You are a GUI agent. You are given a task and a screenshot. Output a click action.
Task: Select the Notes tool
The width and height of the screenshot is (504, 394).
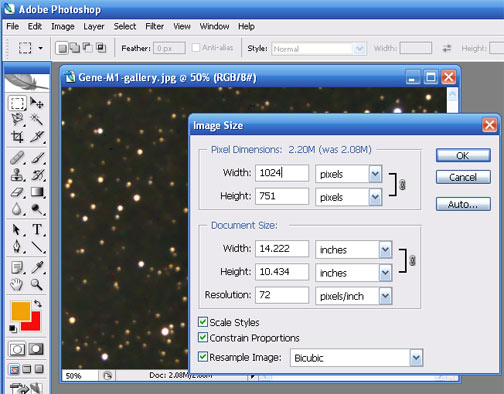click(17, 267)
